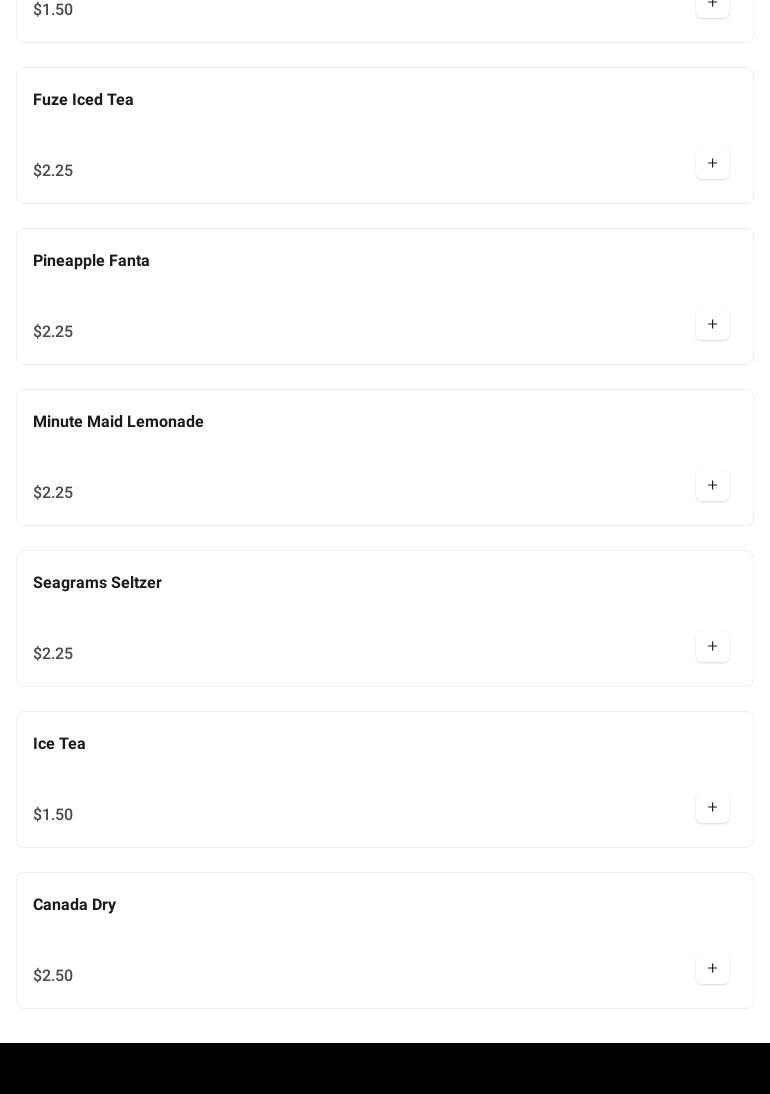Click the Minute Maid Lemonade title
770x1094 pixels.
point(118,422)
